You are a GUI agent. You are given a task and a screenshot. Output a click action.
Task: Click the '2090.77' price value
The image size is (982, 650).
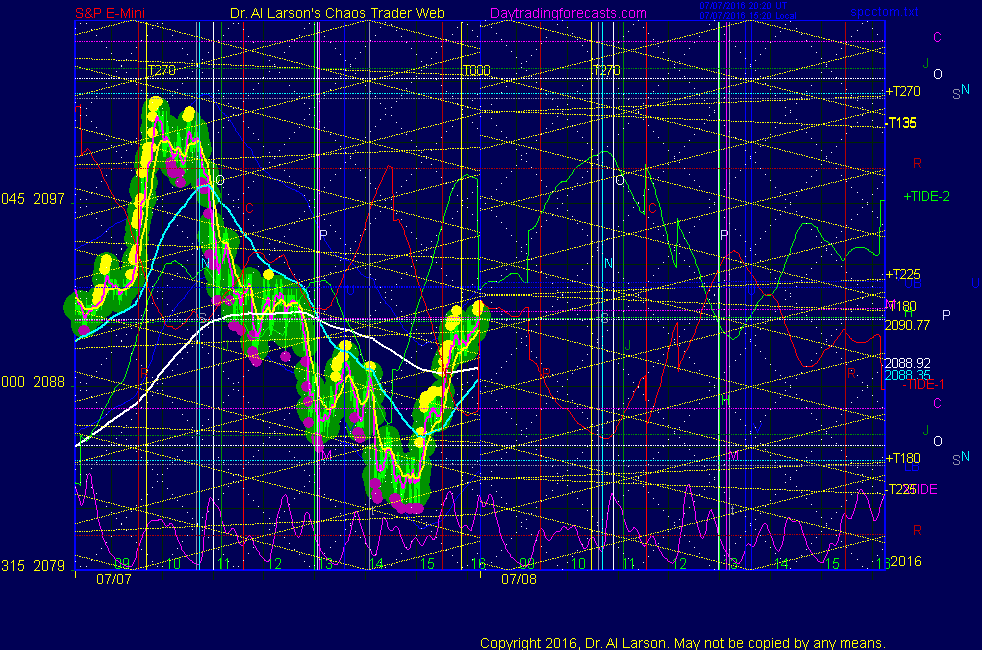pos(907,325)
